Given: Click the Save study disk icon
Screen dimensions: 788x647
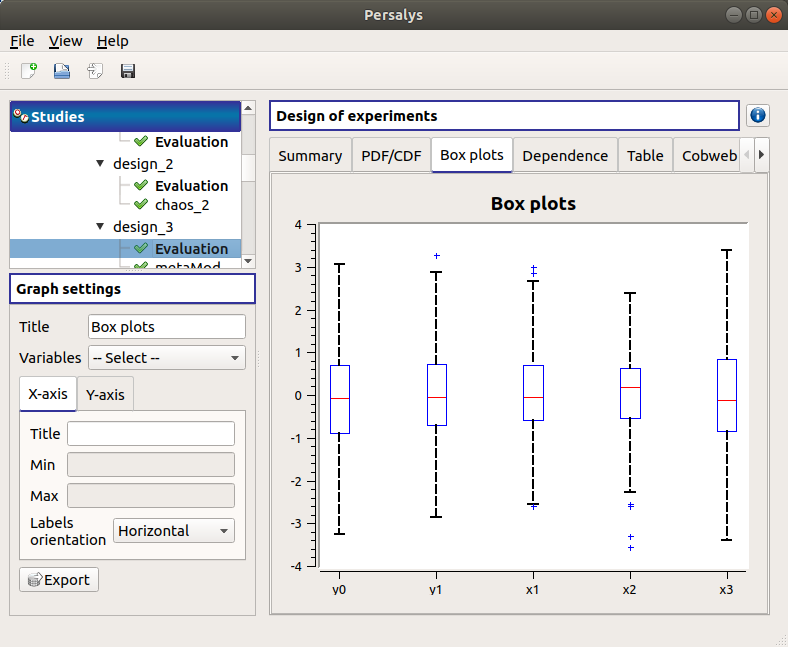Looking at the screenshot, I should click(x=128, y=71).
